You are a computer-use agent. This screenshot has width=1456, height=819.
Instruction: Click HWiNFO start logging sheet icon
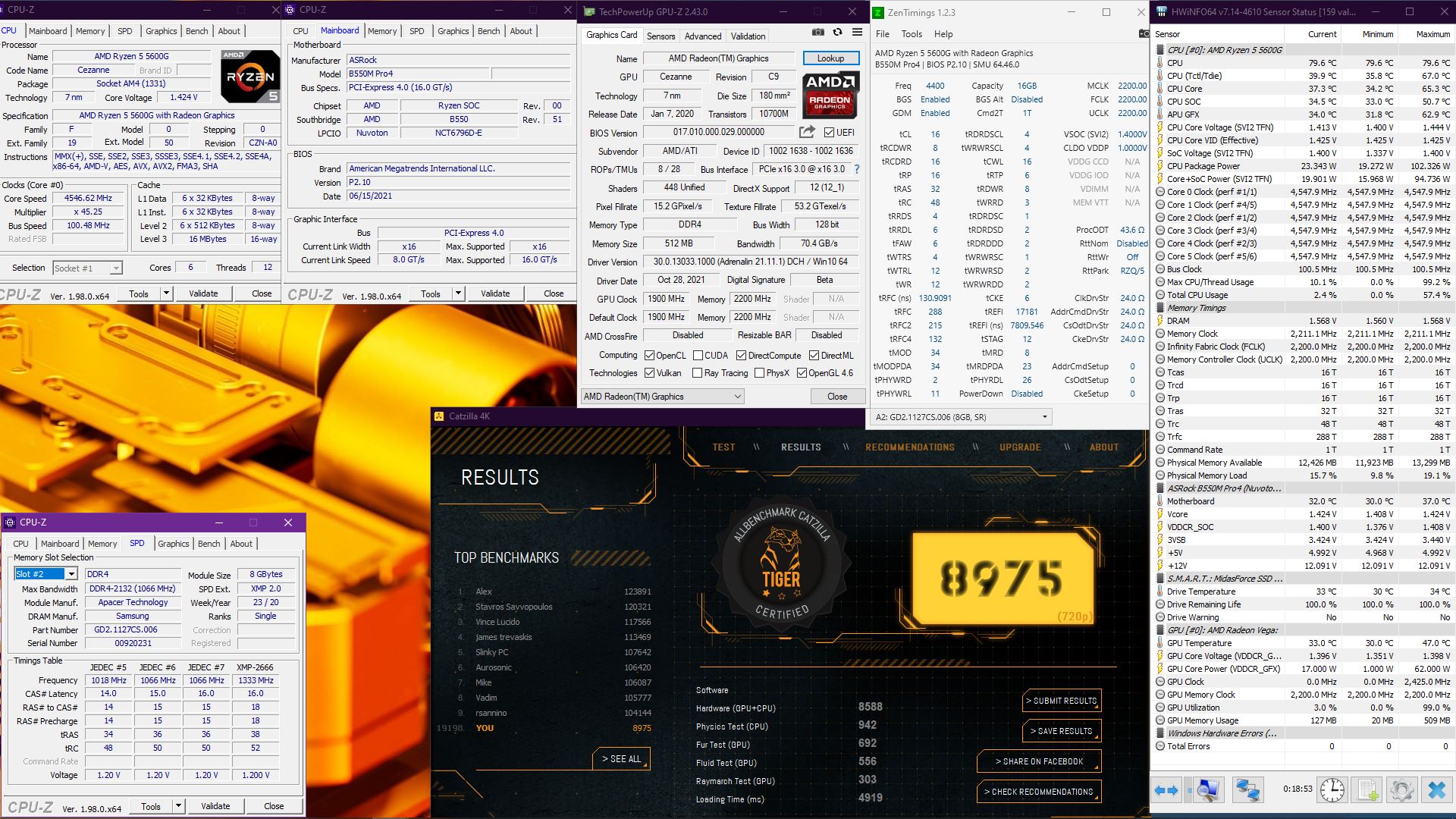point(1367,790)
